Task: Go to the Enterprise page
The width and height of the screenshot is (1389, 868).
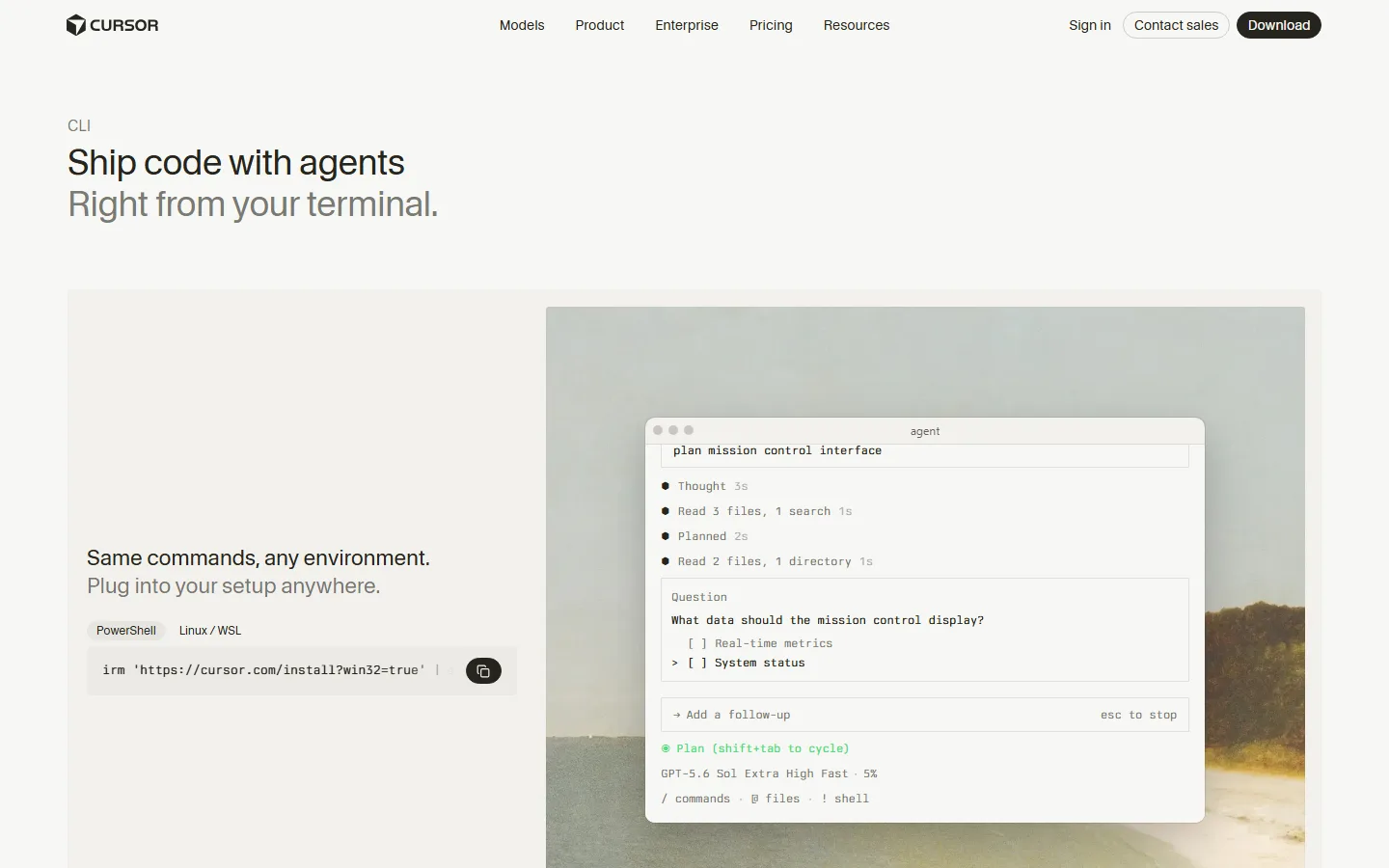Action: 687,25
